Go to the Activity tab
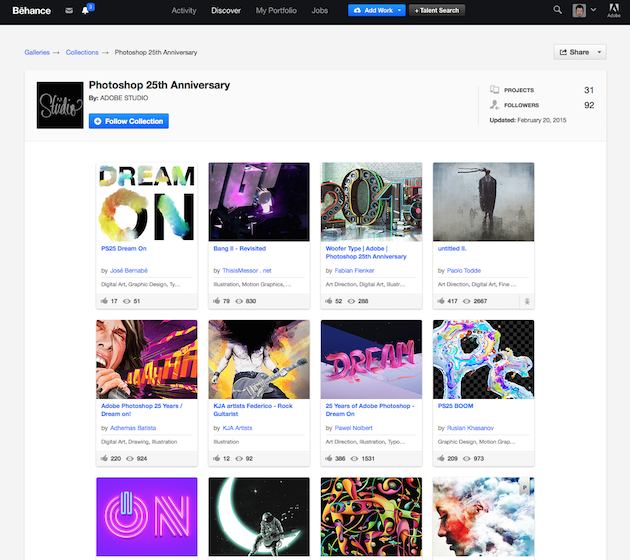 click(184, 10)
